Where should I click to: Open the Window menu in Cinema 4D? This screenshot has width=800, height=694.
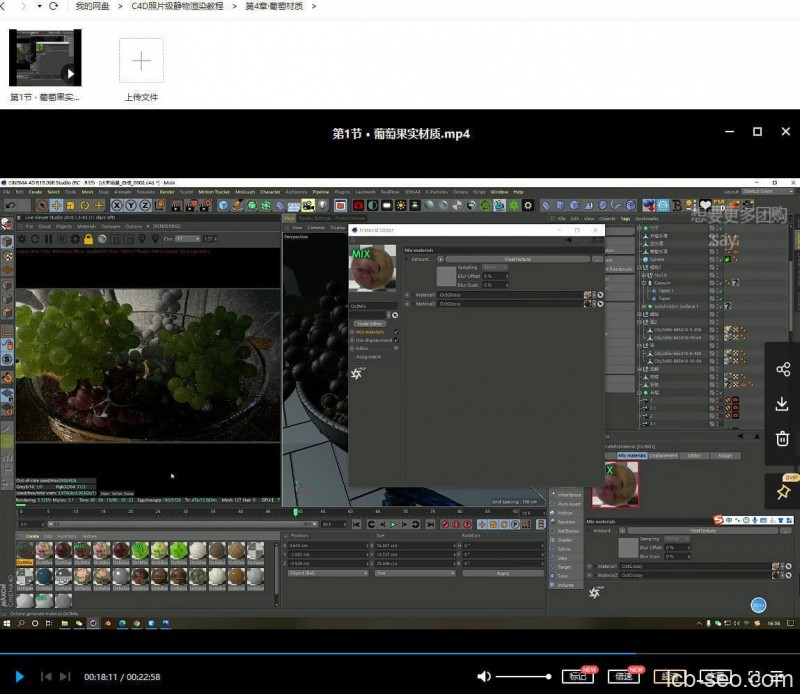point(499,191)
